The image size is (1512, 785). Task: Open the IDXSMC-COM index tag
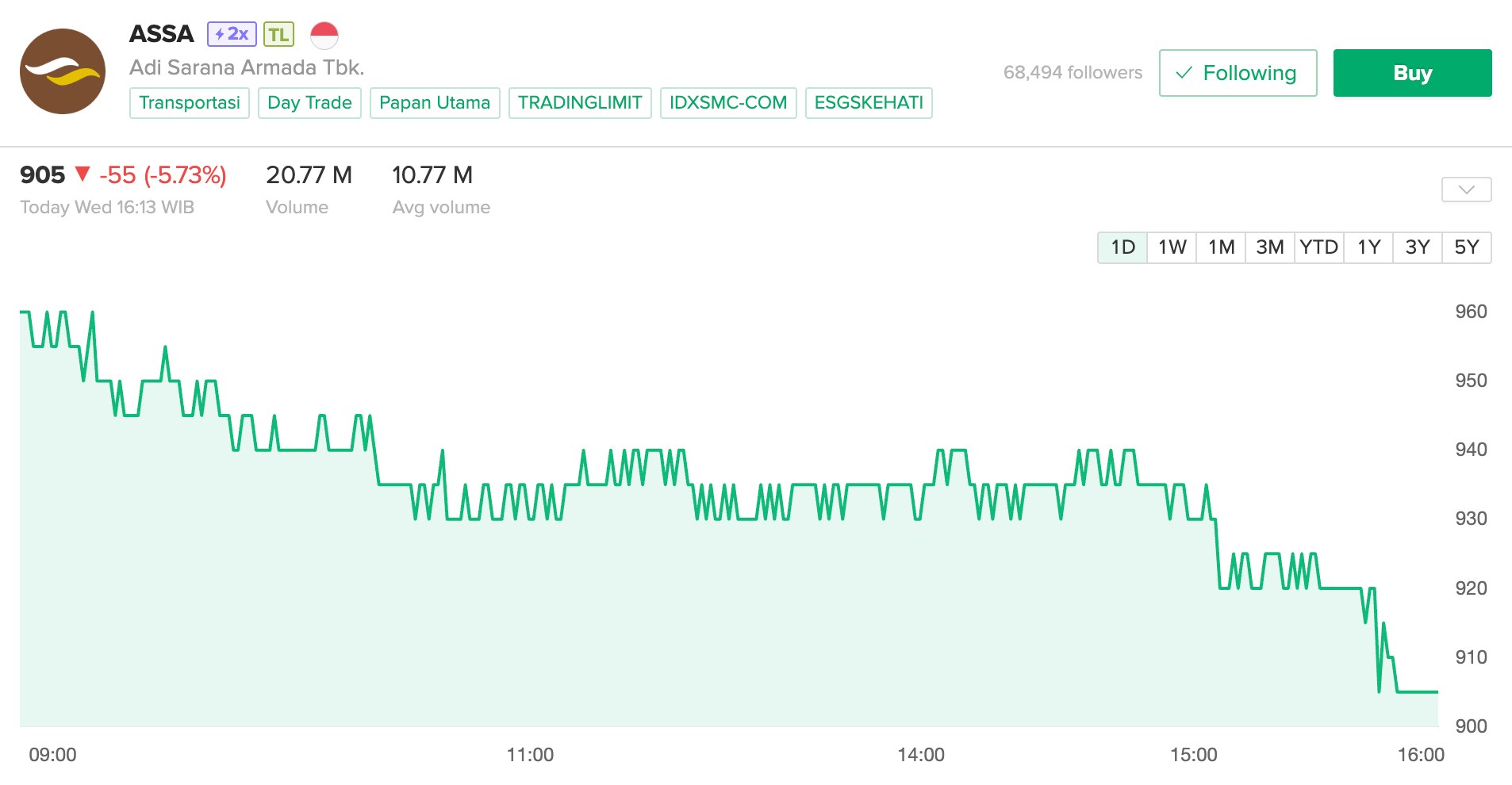[x=728, y=103]
